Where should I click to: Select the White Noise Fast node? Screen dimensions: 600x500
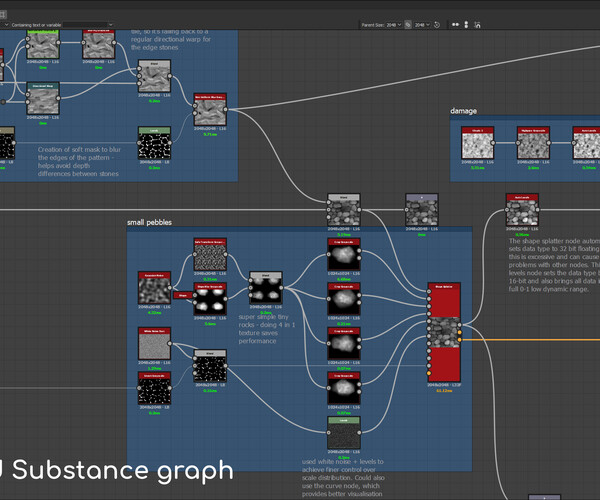point(155,344)
